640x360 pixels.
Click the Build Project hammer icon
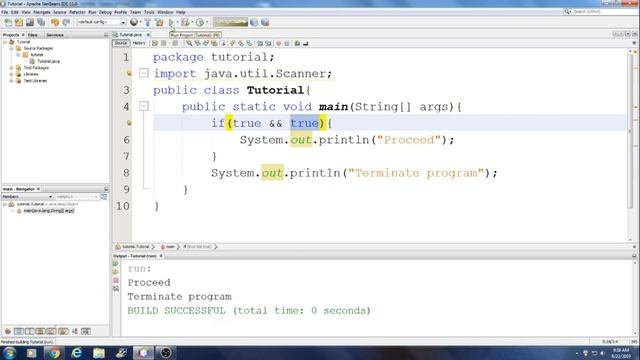[x=148, y=22]
